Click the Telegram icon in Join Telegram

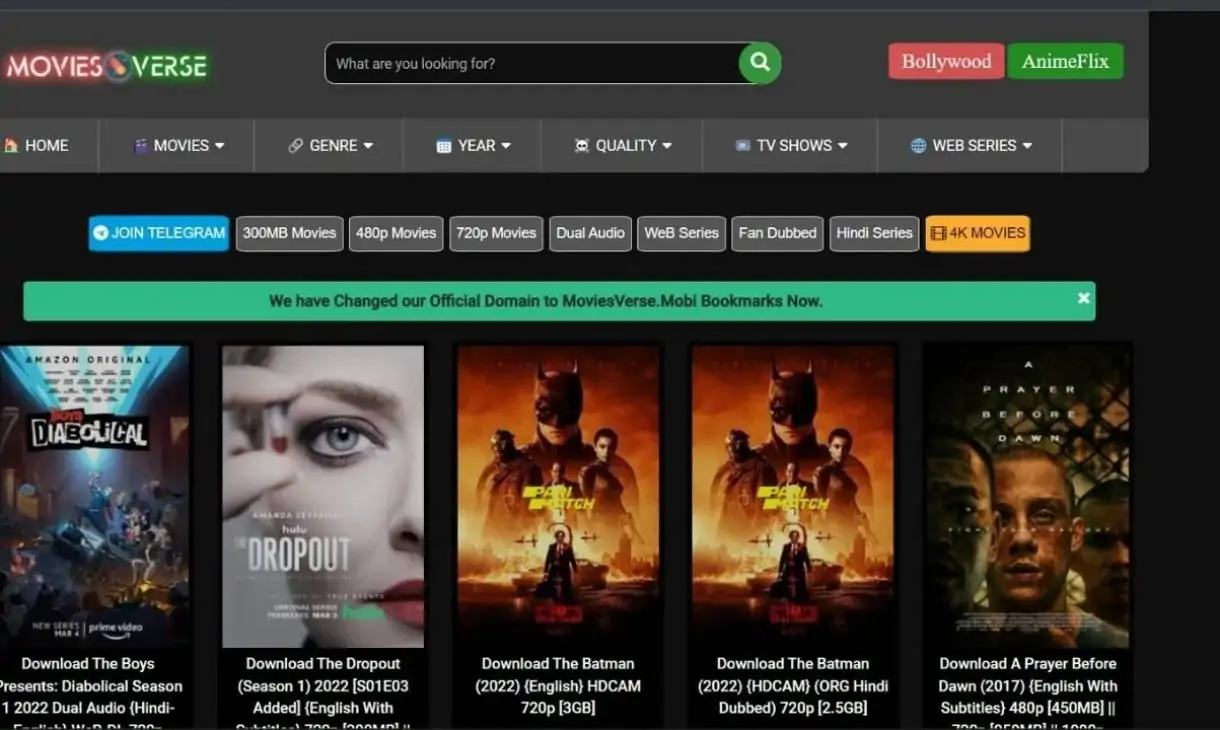point(100,233)
